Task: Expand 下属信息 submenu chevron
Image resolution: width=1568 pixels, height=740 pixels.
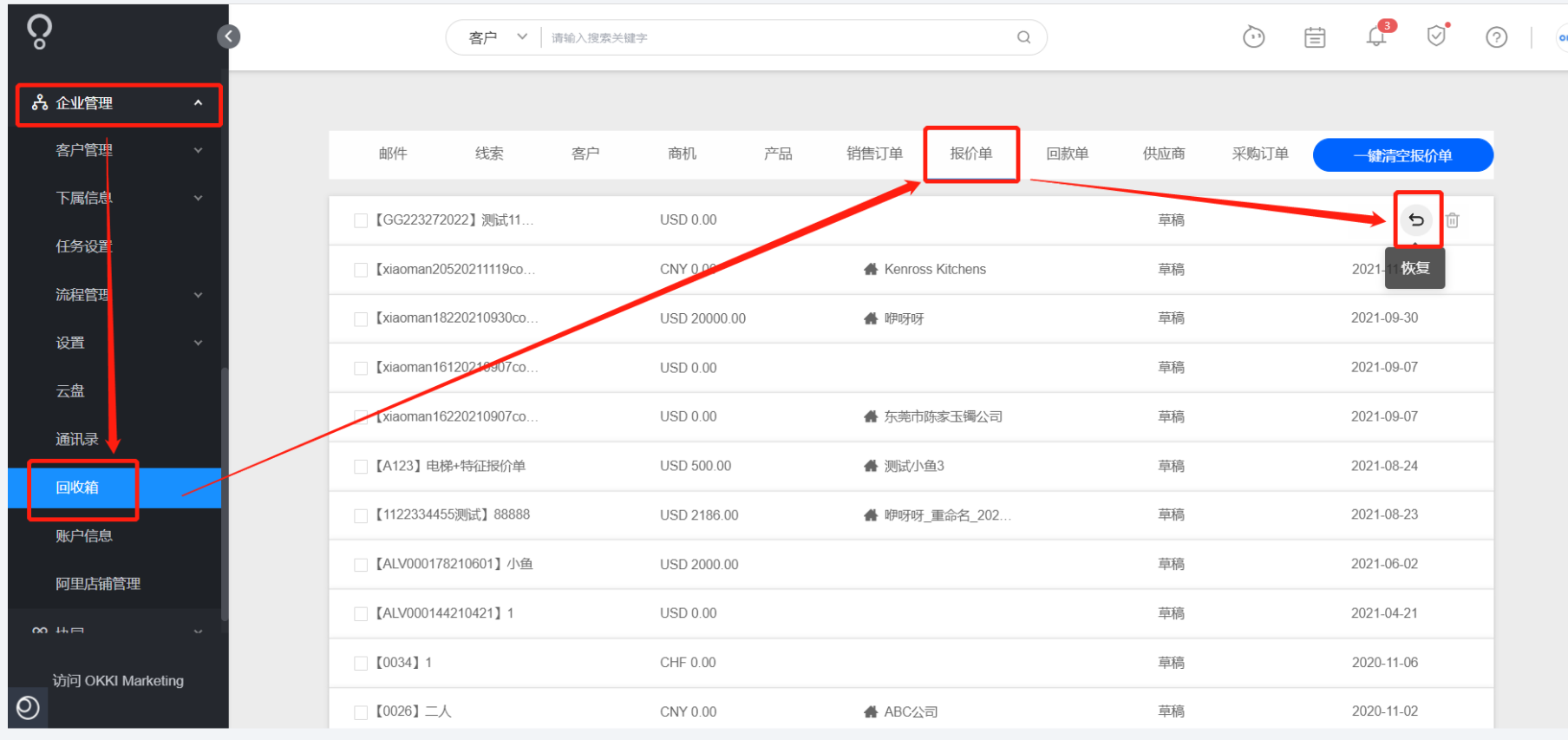Action: (x=198, y=198)
